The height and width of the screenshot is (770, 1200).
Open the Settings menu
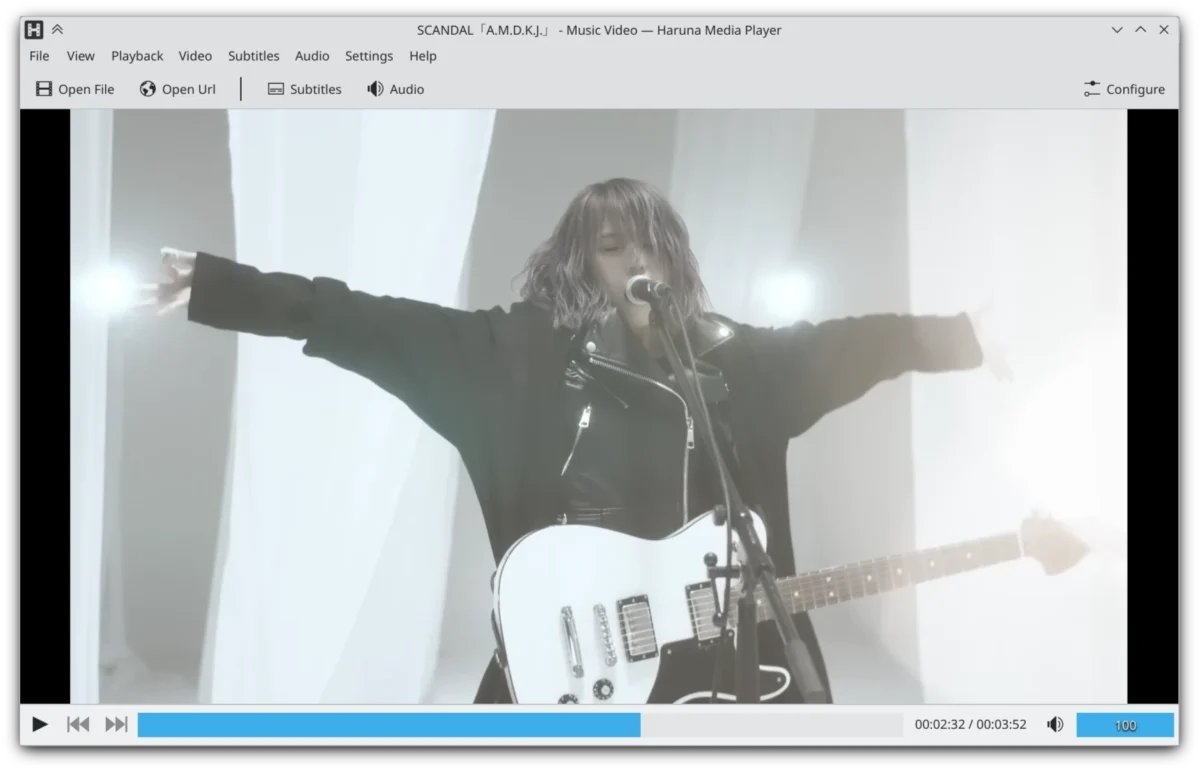click(x=369, y=56)
